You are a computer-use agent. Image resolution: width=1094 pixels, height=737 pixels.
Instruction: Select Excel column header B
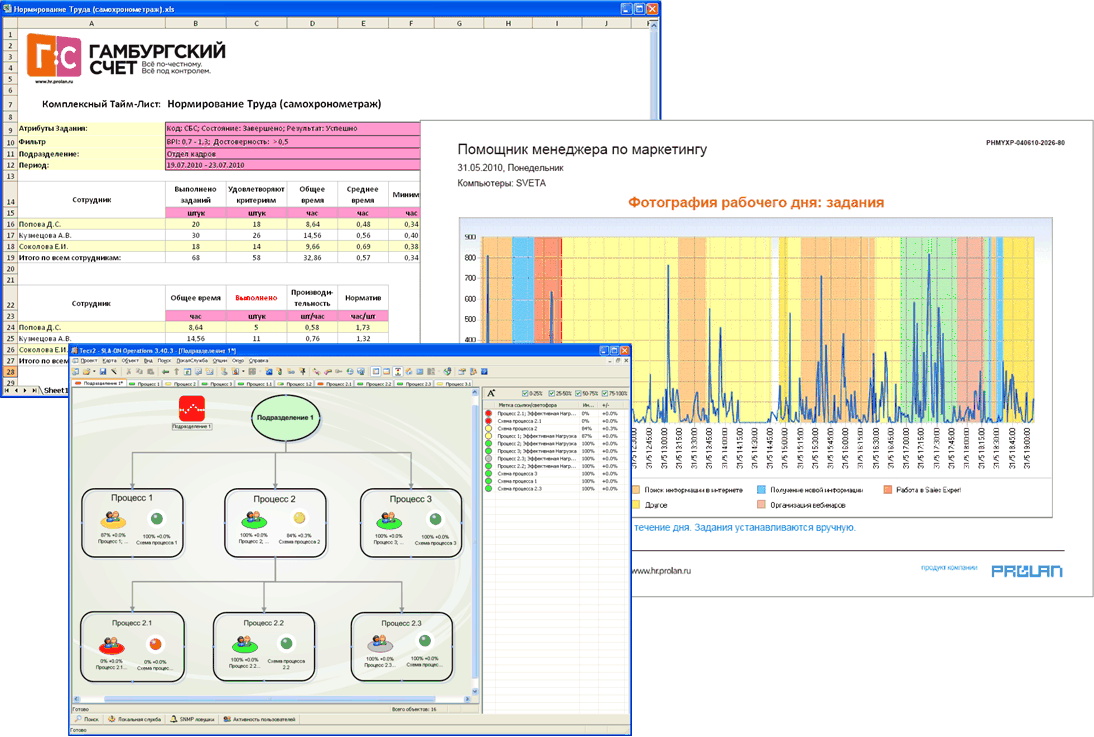(195, 23)
